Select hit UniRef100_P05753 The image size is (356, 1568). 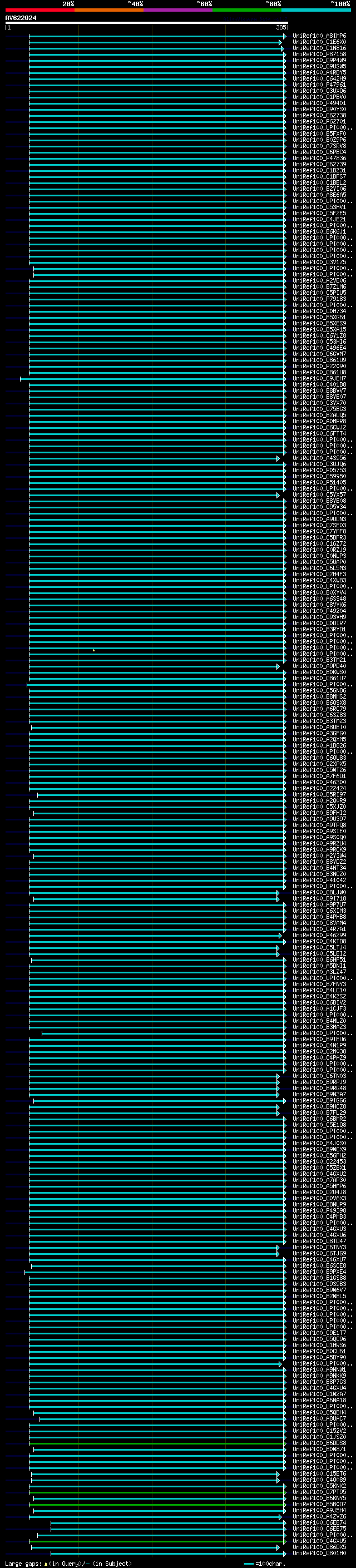[x=319, y=471]
